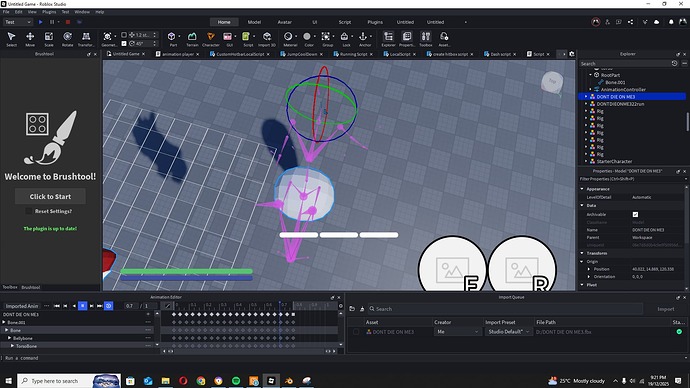Open the Test mode dropdown

[18, 22]
